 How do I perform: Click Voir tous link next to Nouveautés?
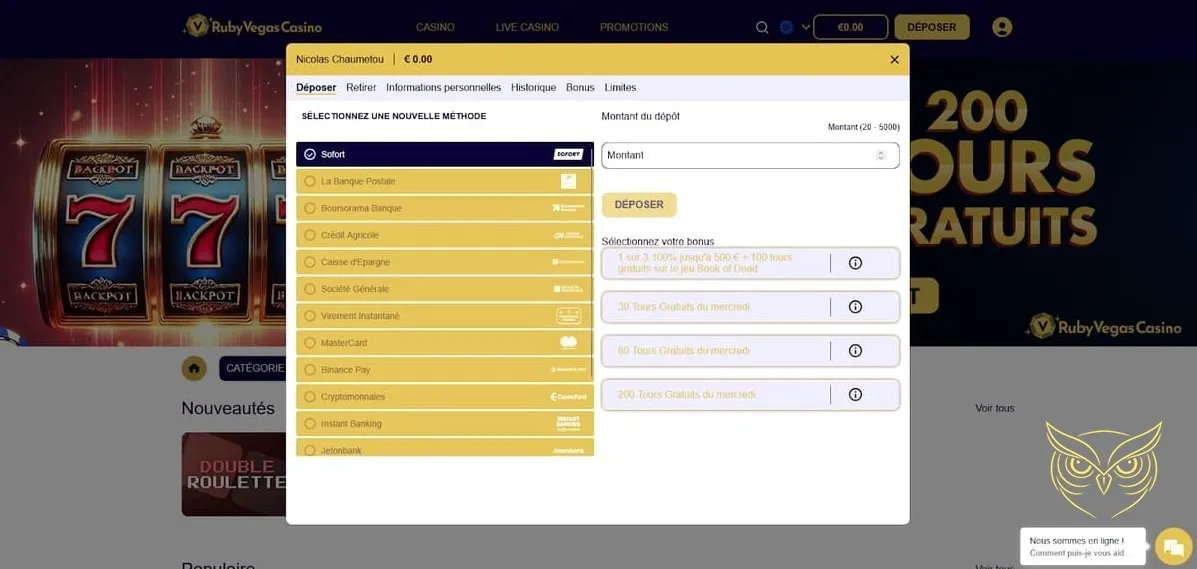[x=994, y=408]
